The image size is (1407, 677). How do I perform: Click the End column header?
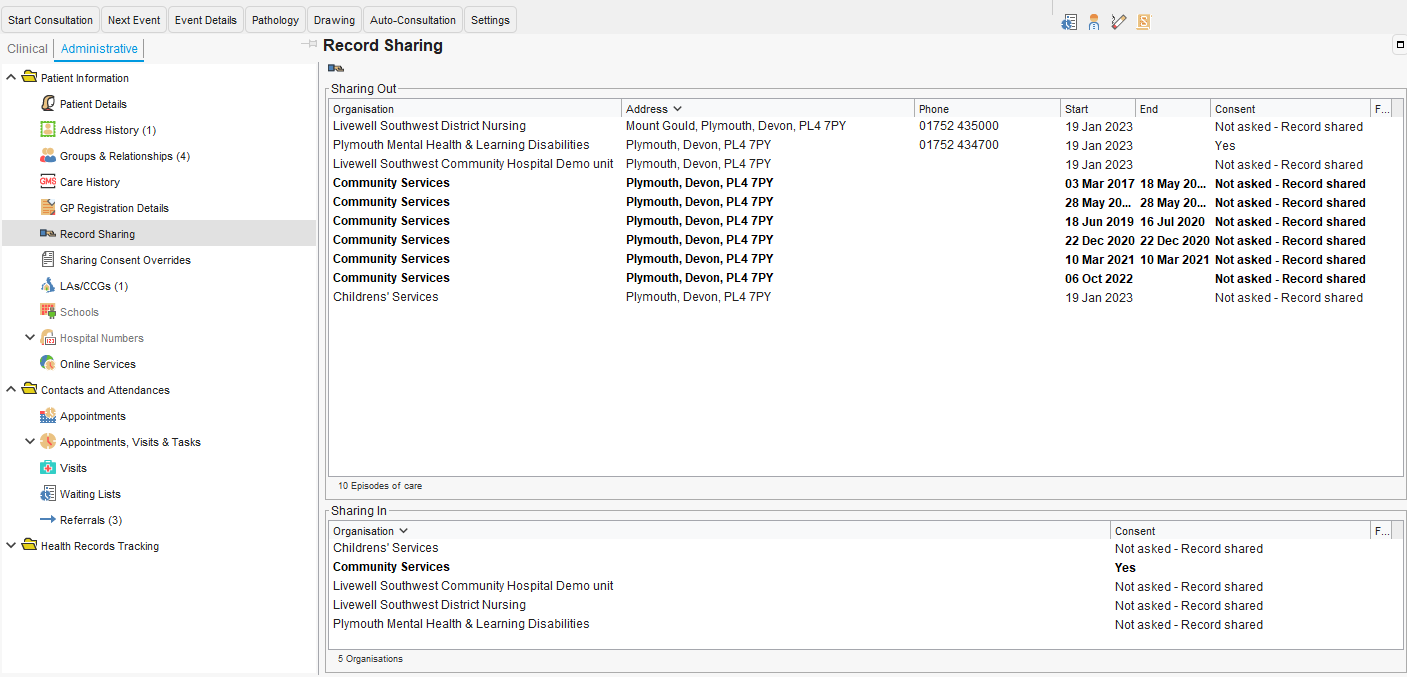(x=1173, y=109)
